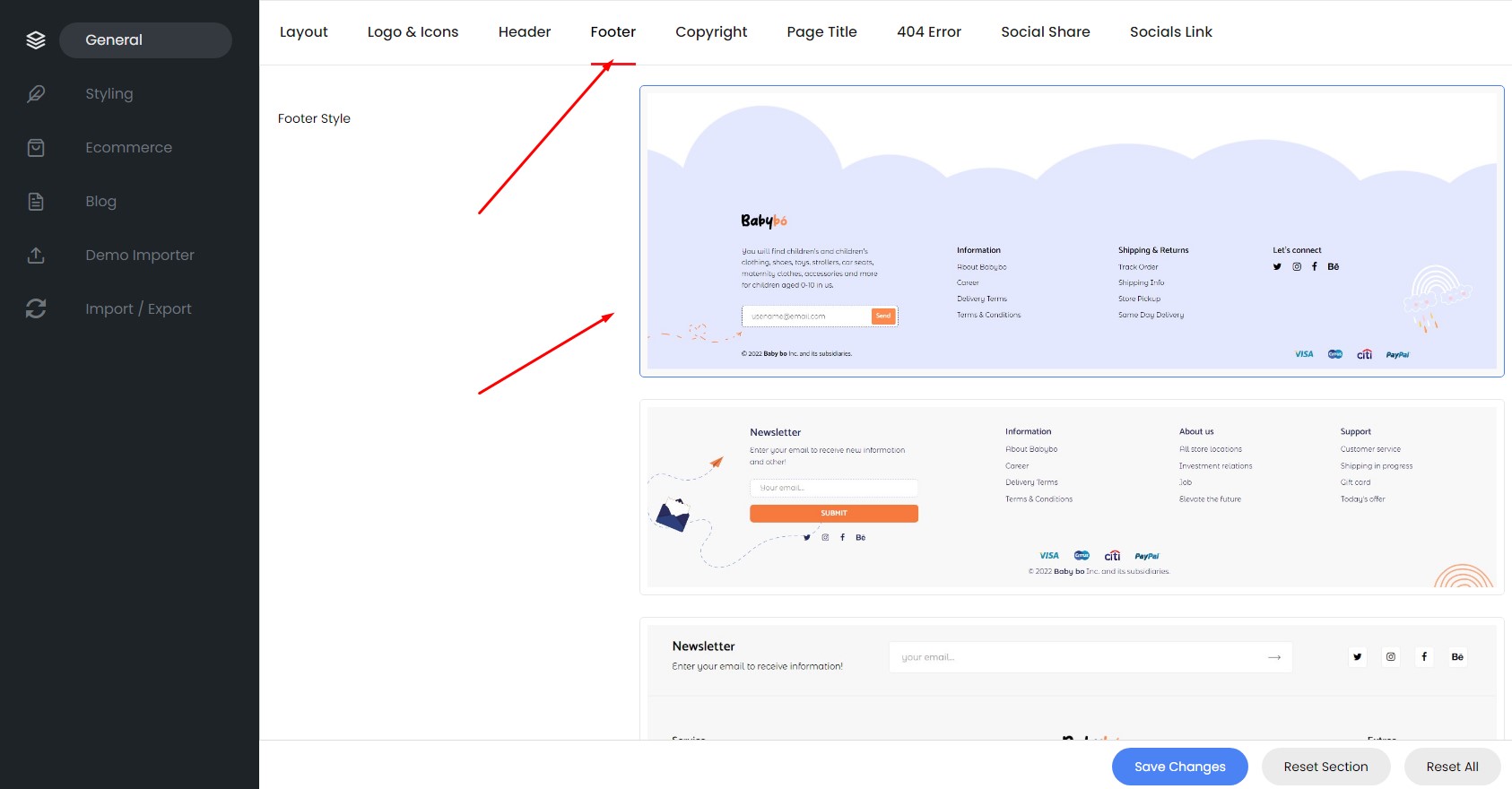
Task: Open the Styling settings section
Action: click(109, 94)
